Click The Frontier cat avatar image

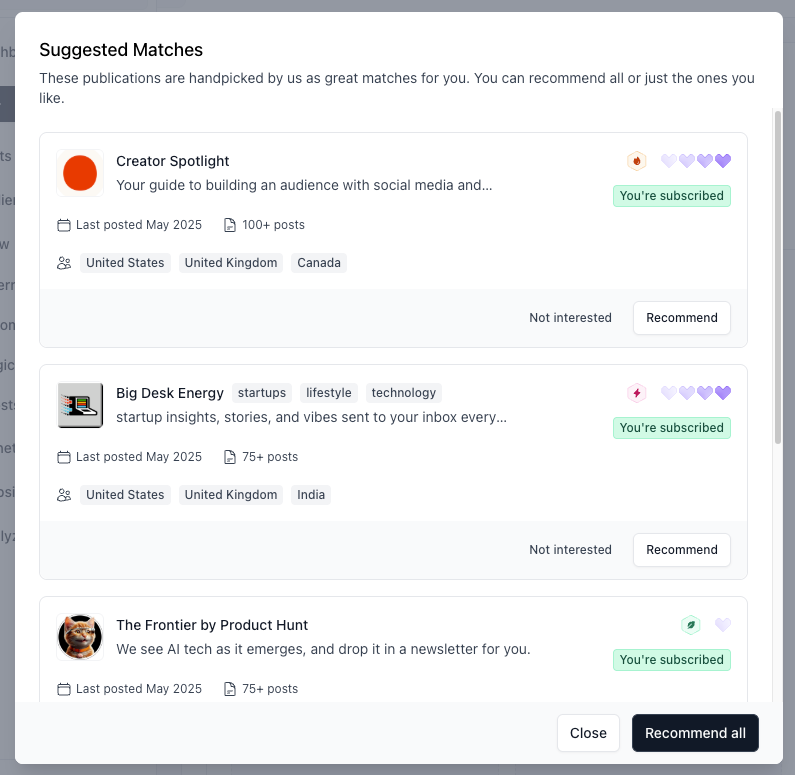(80, 637)
